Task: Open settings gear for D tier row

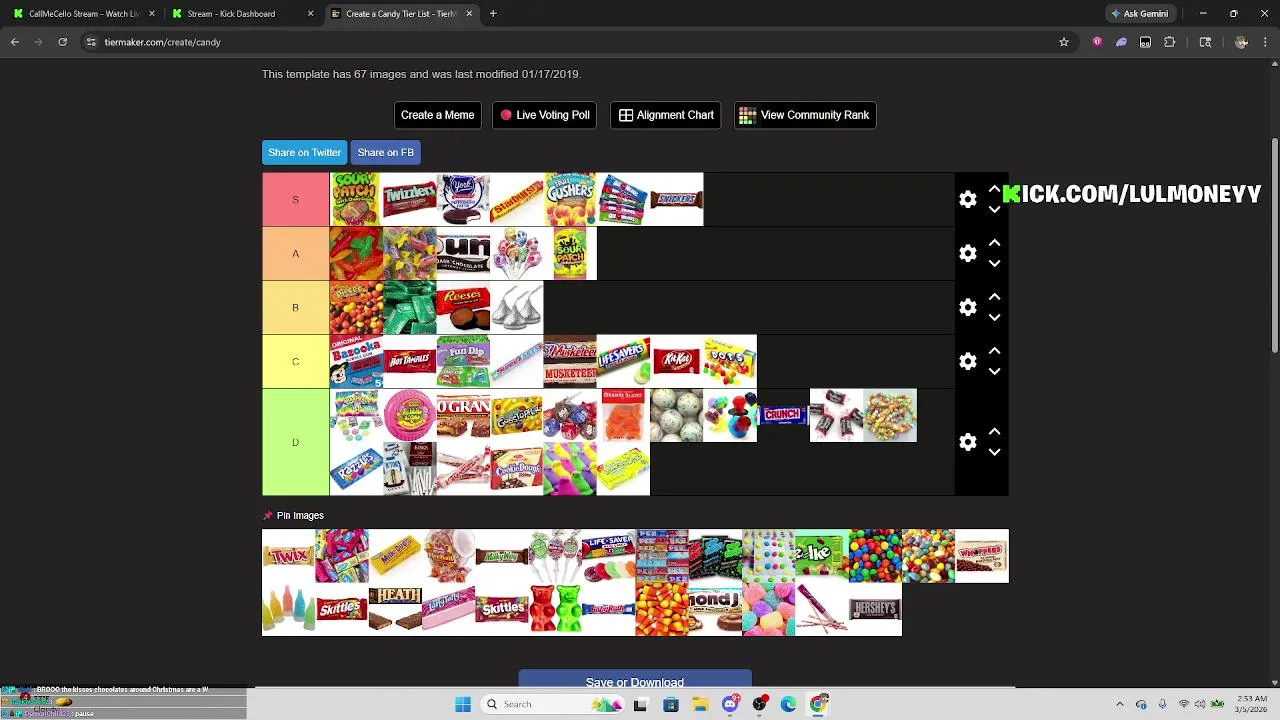Action: coord(967,442)
